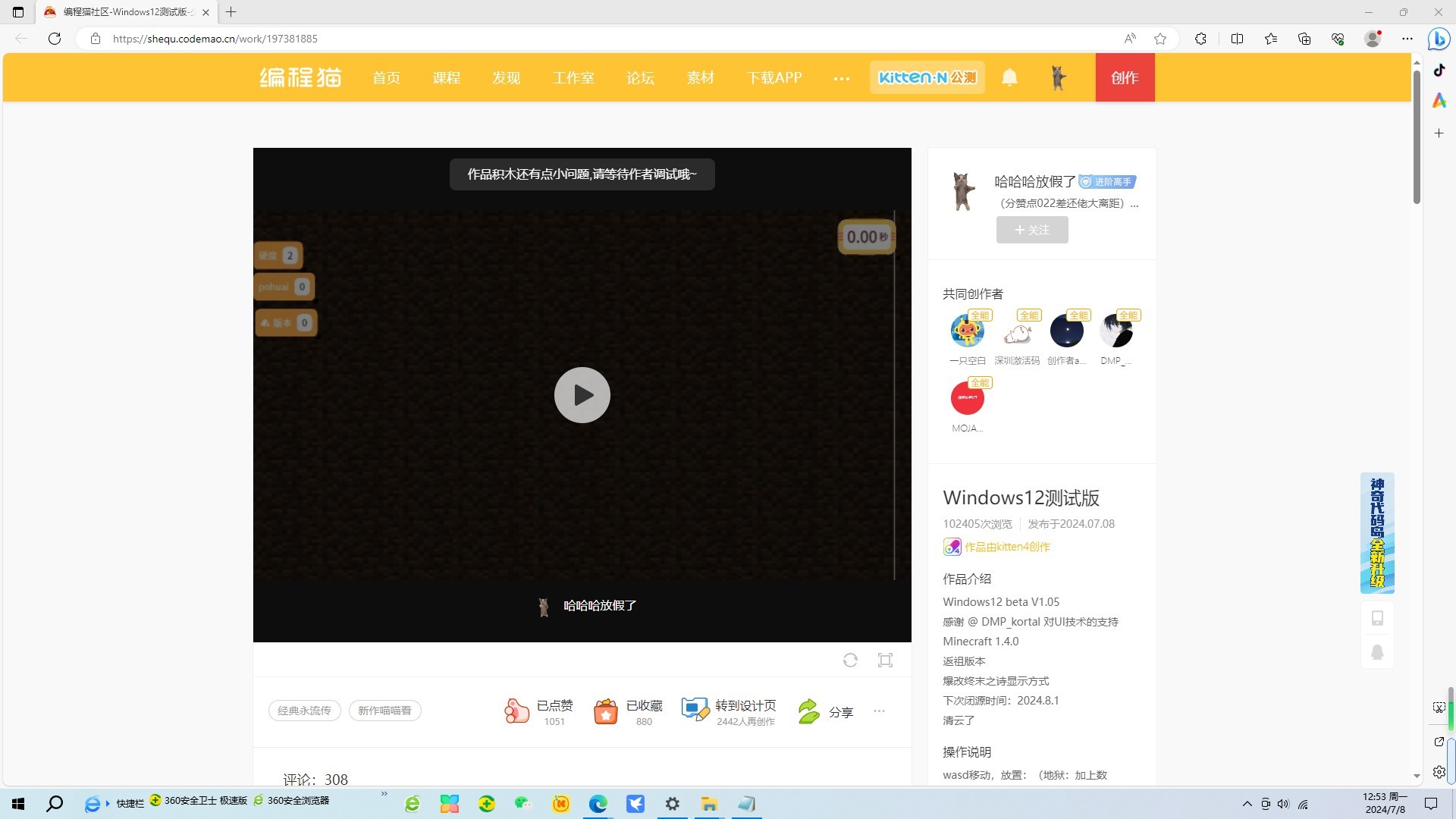Open the design page via 转到设计页 icon
The image size is (1456, 819).
695,710
